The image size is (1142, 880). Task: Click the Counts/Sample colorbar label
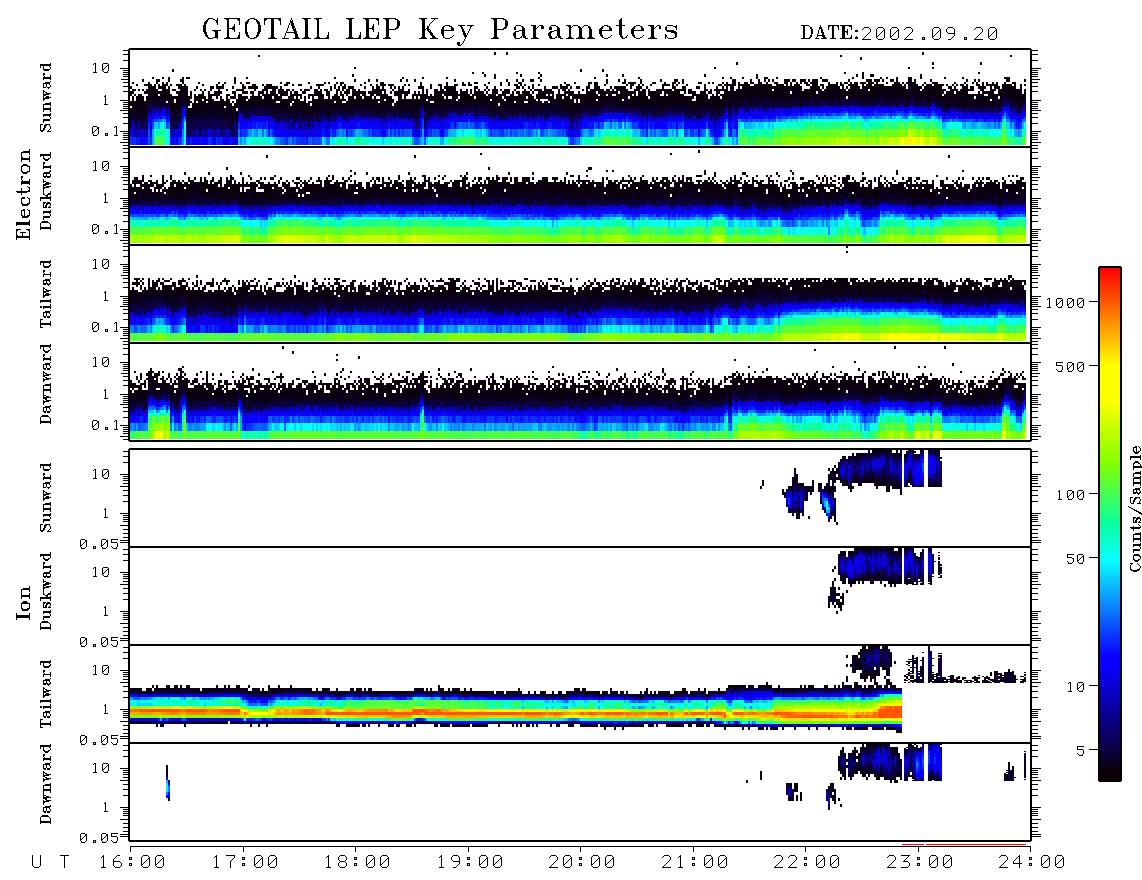(1134, 508)
